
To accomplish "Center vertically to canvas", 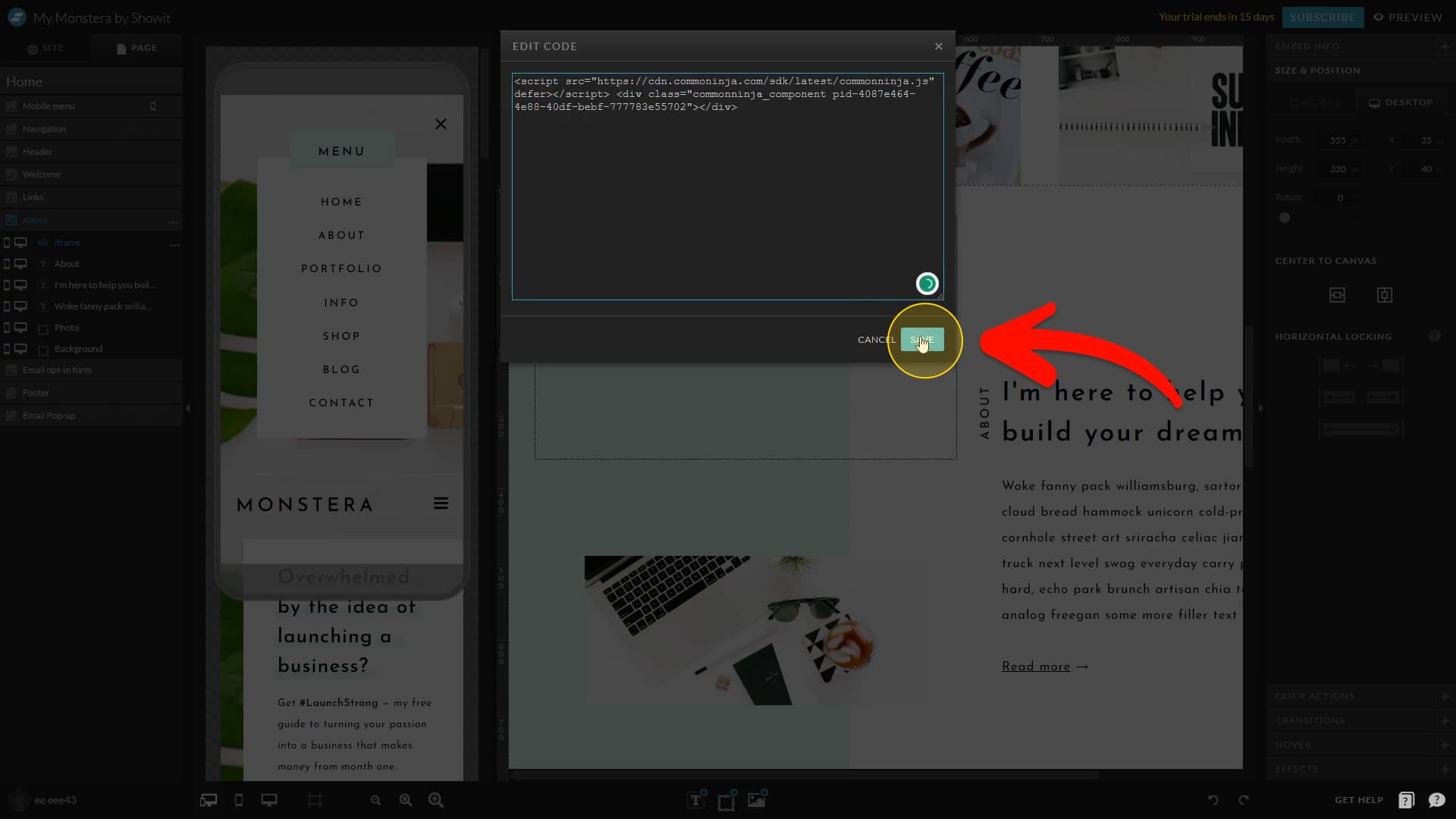I will [1385, 295].
